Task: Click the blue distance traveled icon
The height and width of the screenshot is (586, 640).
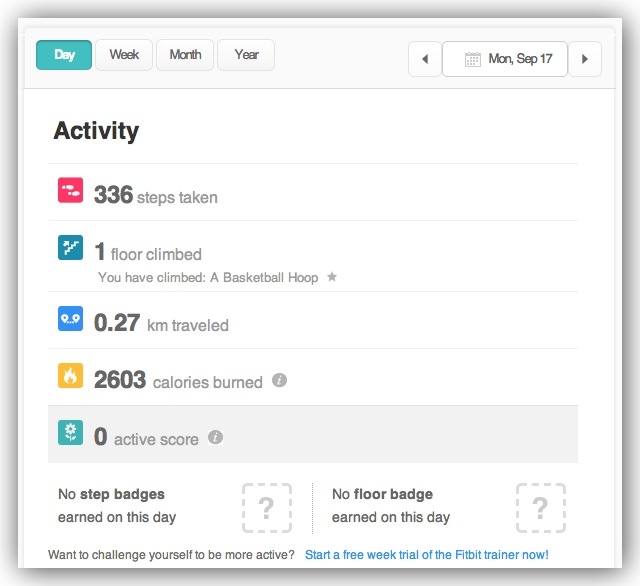Action: coord(70,319)
